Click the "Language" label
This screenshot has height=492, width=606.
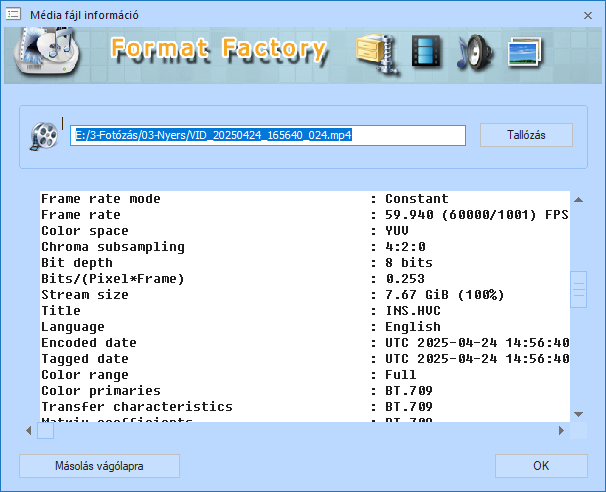click(73, 327)
